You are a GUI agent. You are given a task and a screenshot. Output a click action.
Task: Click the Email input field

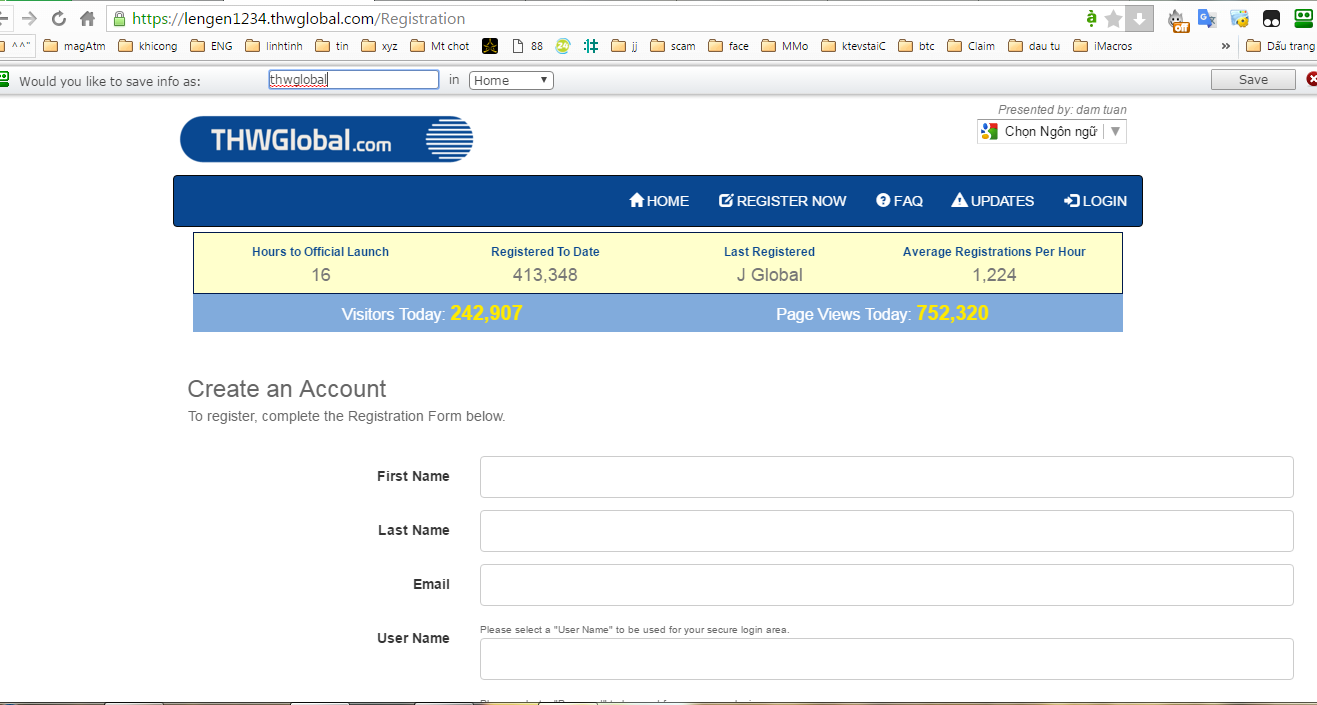point(886,585)
